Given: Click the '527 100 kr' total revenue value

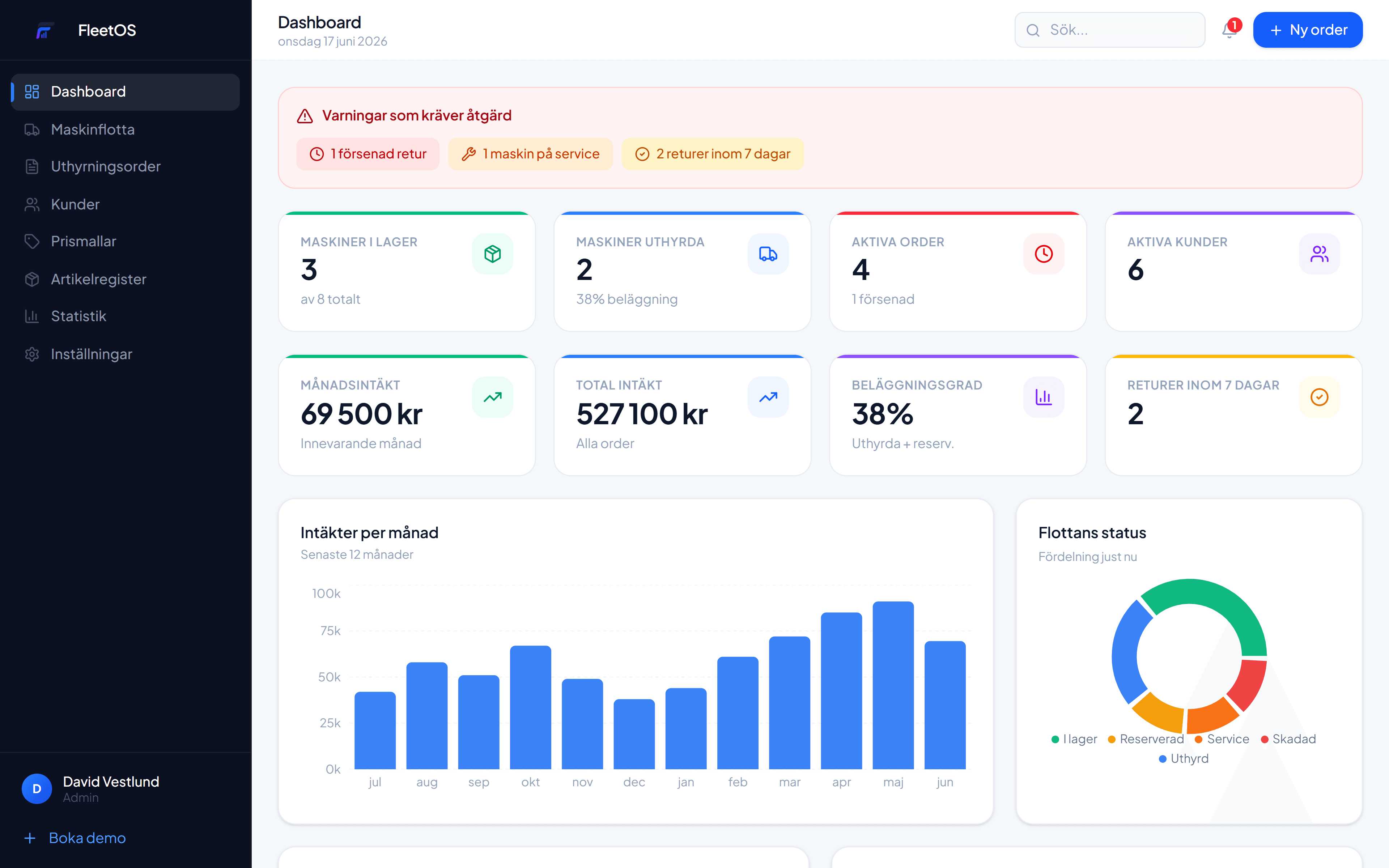Looking at the screenshot, I should (642, 414).
